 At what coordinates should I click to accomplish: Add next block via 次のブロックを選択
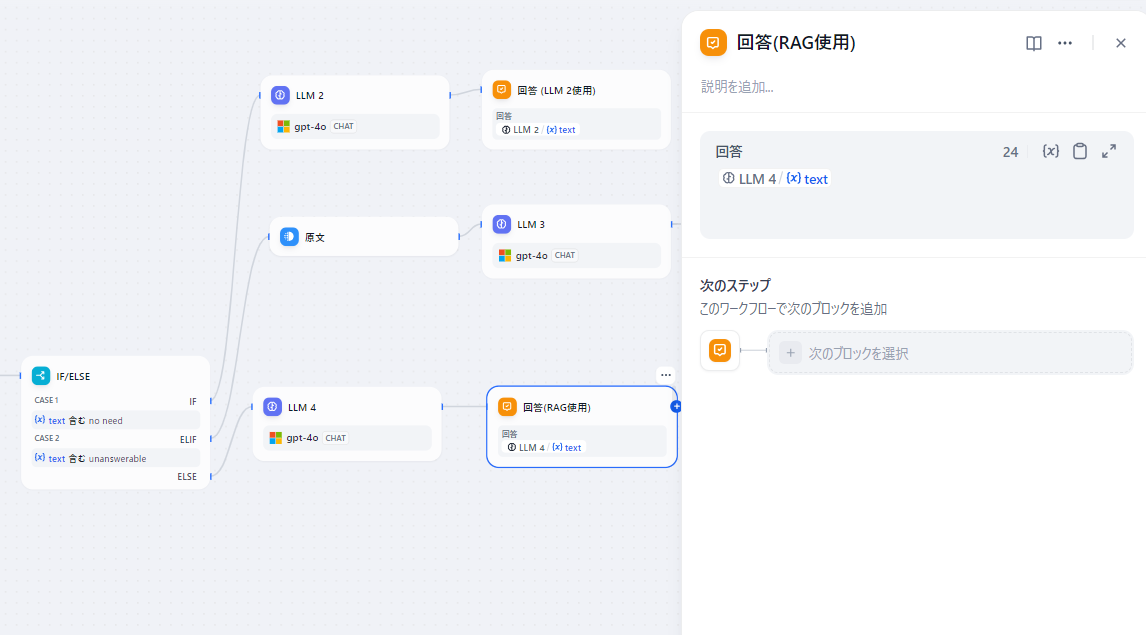tap(950, 353)
